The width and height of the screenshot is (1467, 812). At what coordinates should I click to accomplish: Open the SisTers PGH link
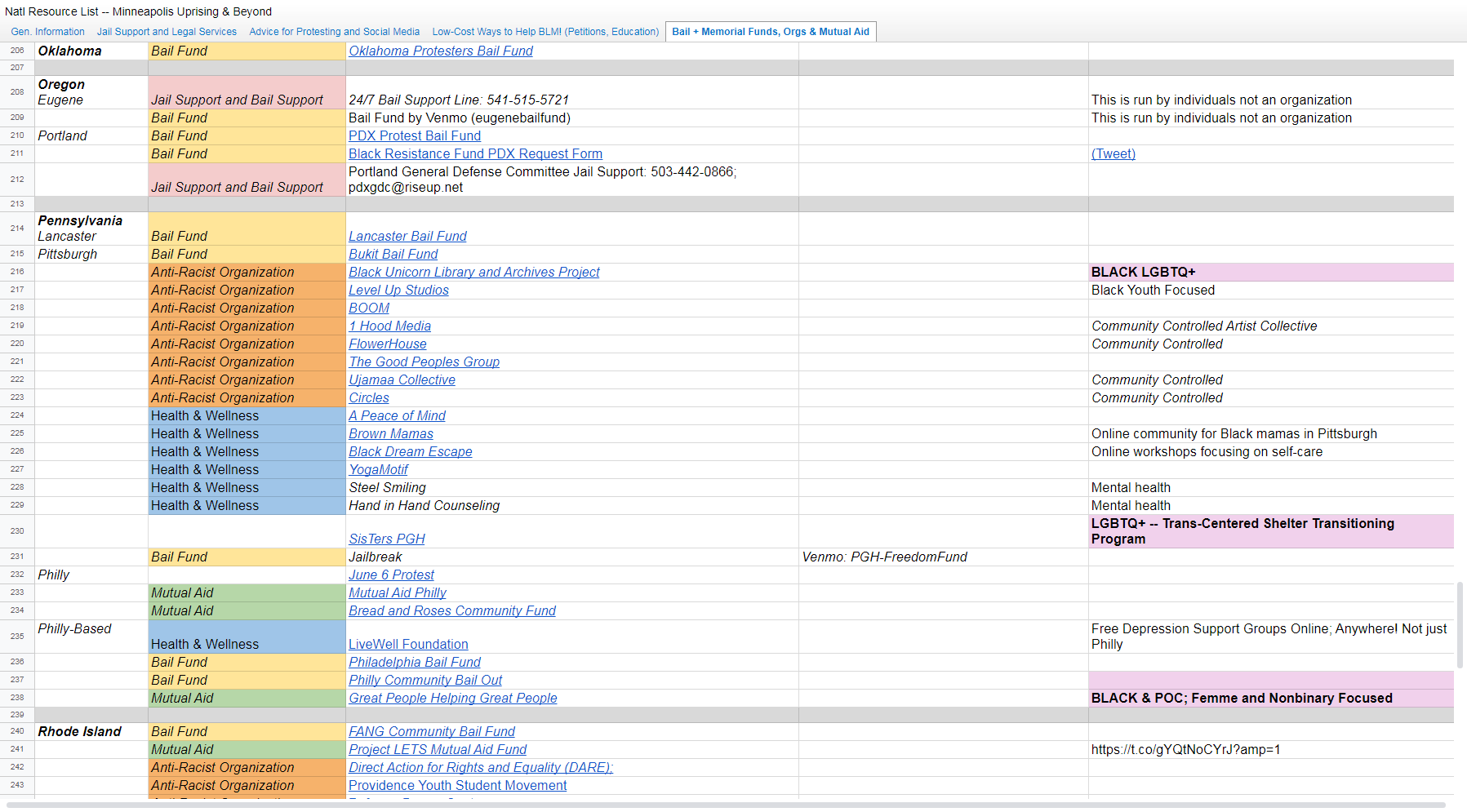pos(387,539)
